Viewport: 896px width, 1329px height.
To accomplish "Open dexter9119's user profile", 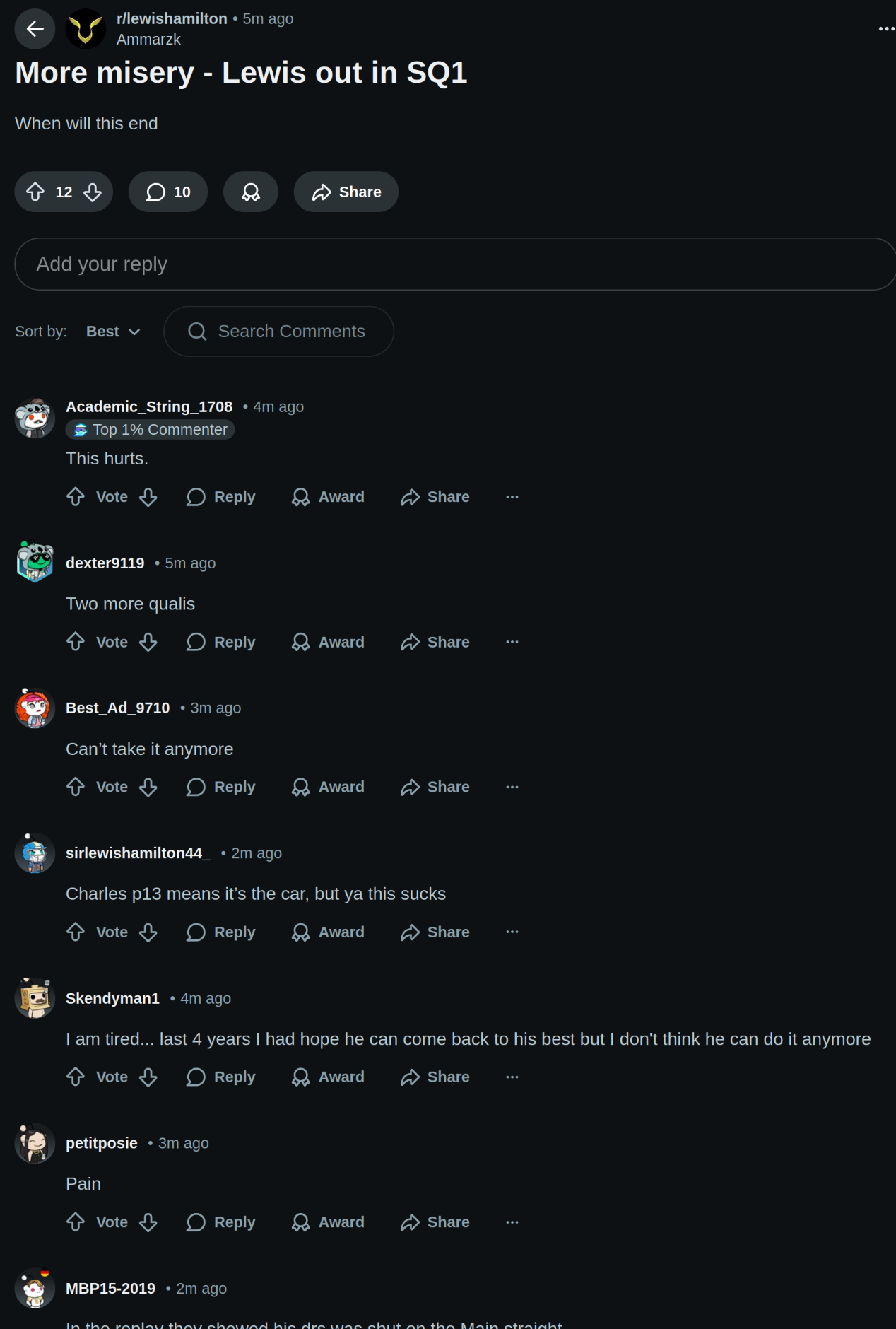I will click(105, 563).
